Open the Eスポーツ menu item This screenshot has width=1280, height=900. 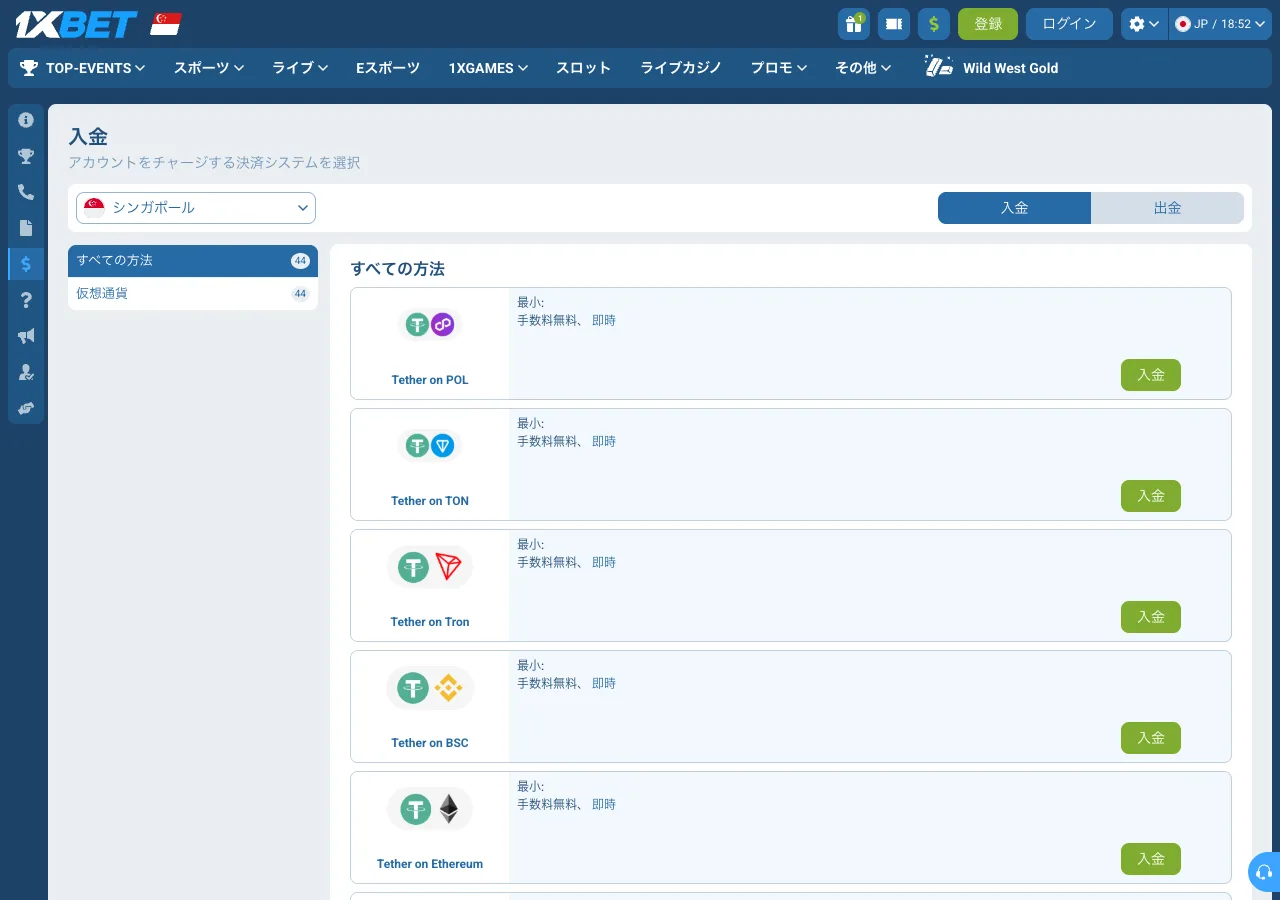(x=388, y=68)
